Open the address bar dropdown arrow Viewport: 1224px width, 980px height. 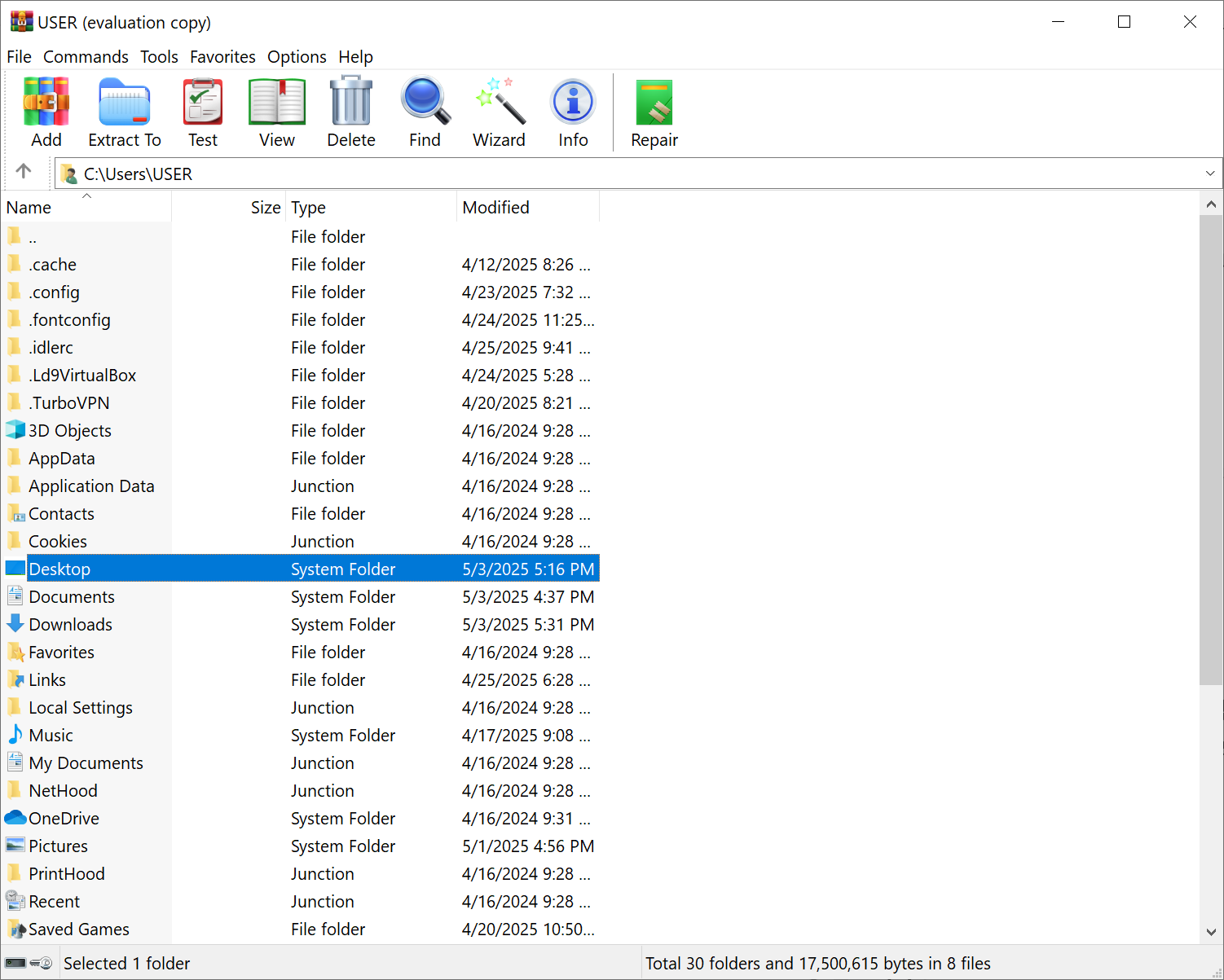click(1210, 174)
